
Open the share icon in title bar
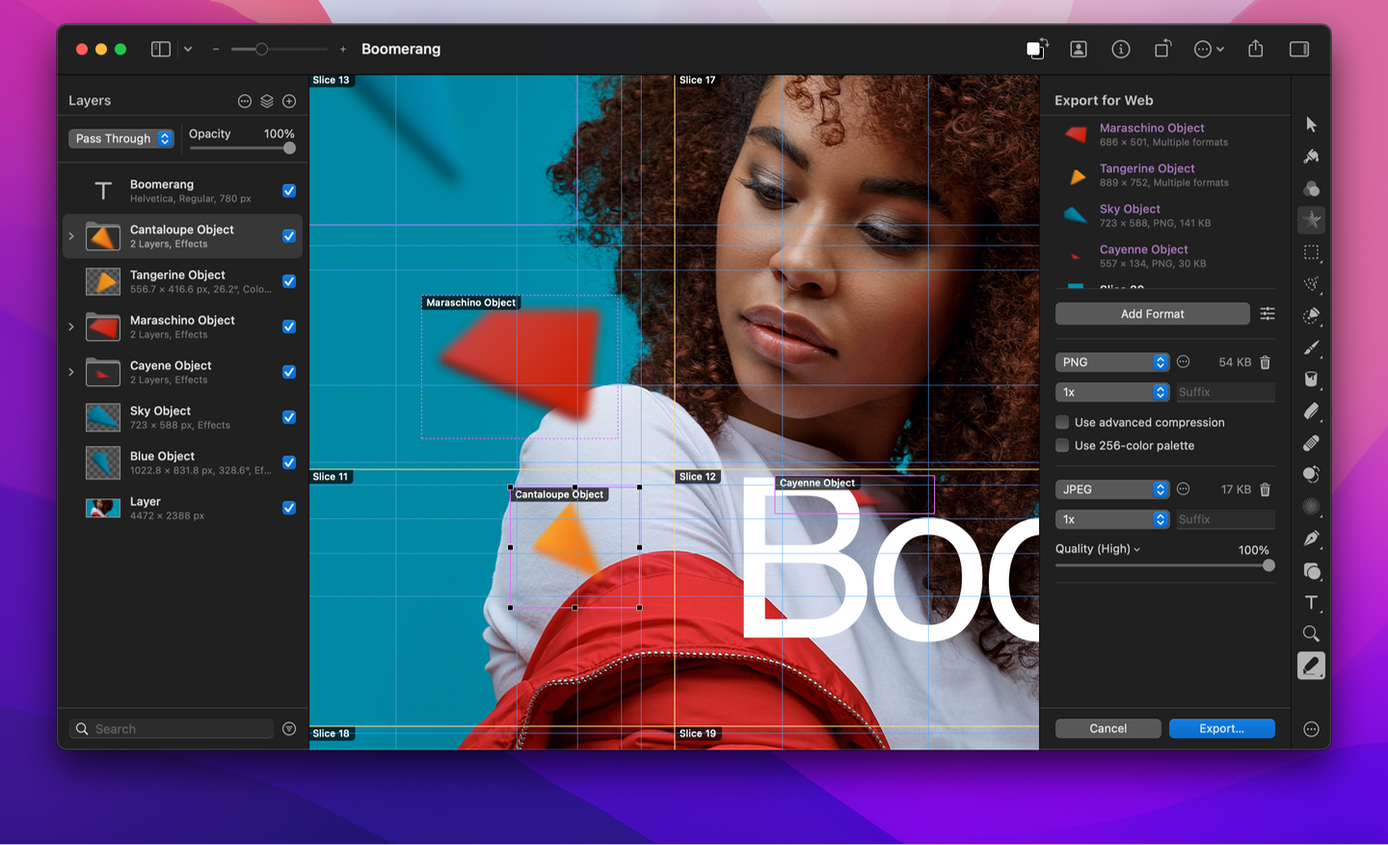[1256, 49]
